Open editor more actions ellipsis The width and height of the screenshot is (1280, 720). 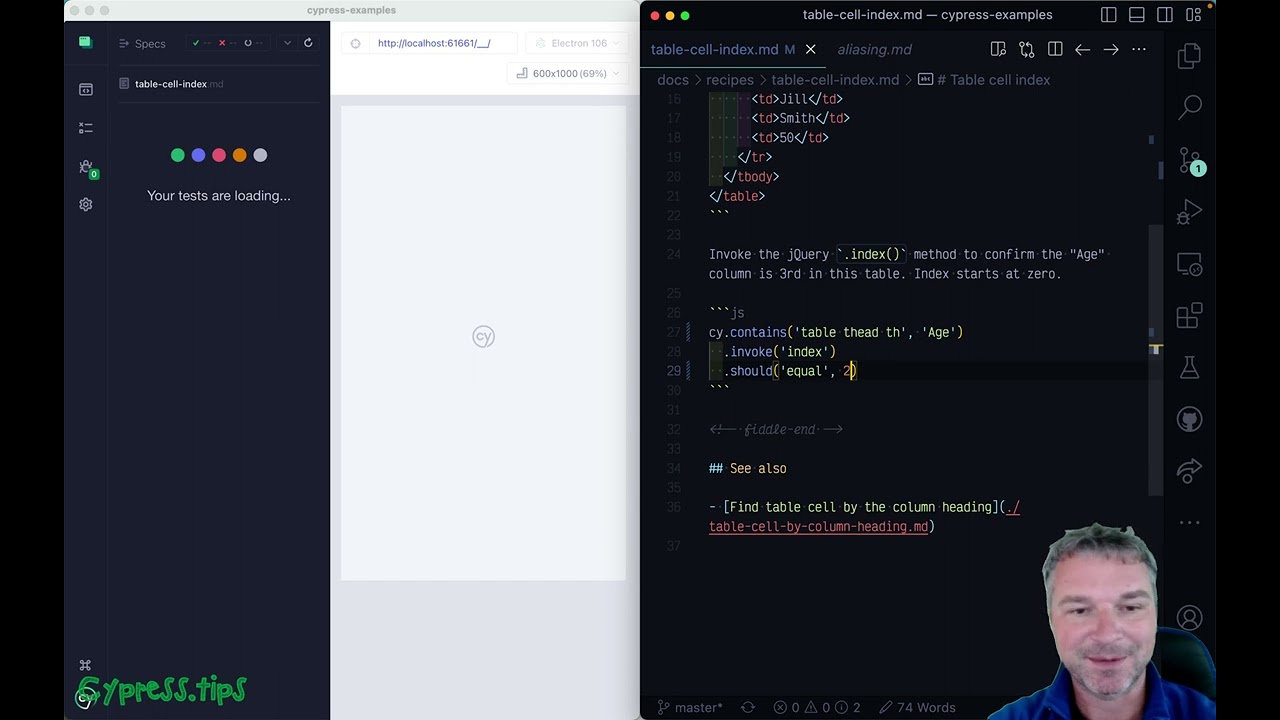(x=1139, y=50)
